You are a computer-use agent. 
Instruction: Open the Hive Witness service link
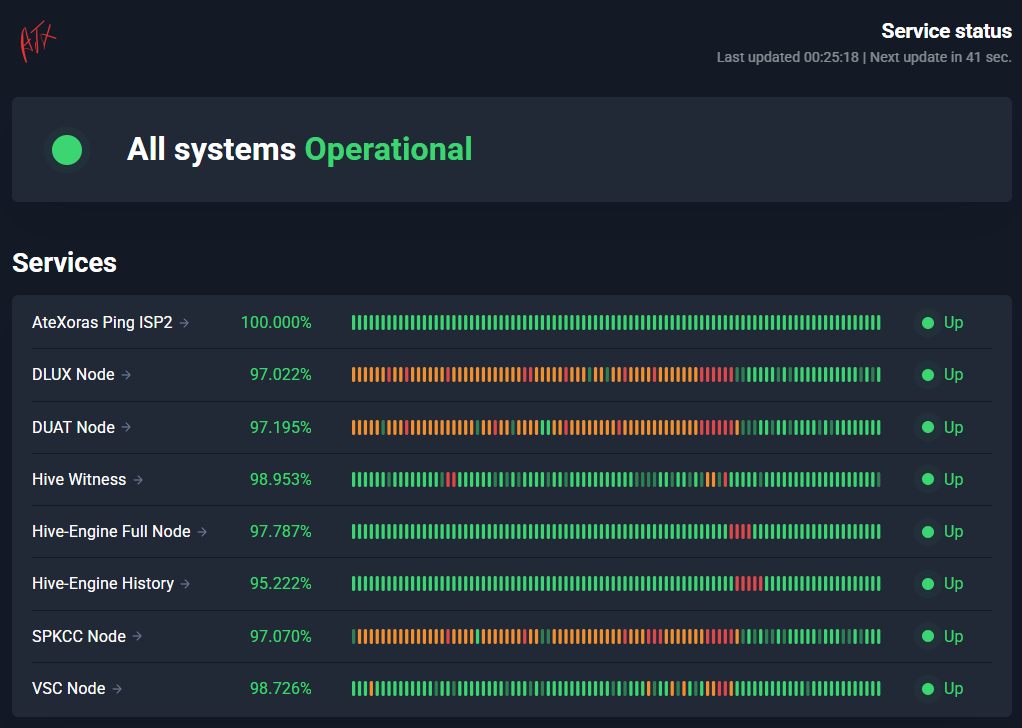click(79, 480)
